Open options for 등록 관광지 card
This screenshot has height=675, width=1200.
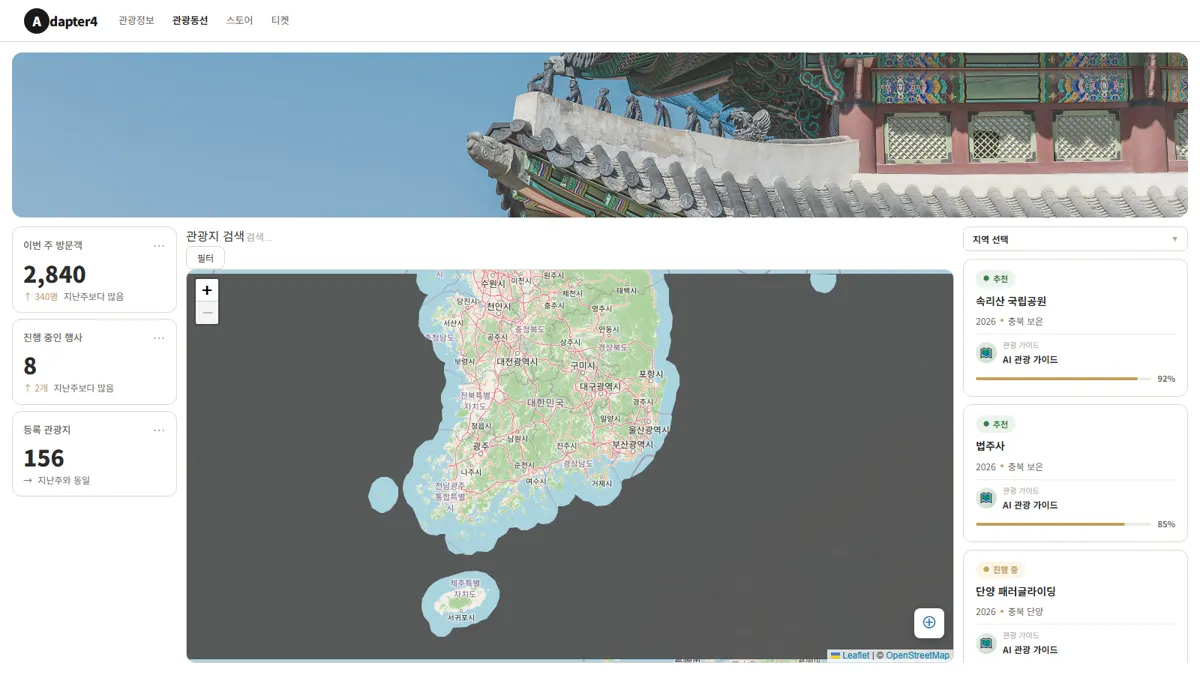click(x=159, y=430)
